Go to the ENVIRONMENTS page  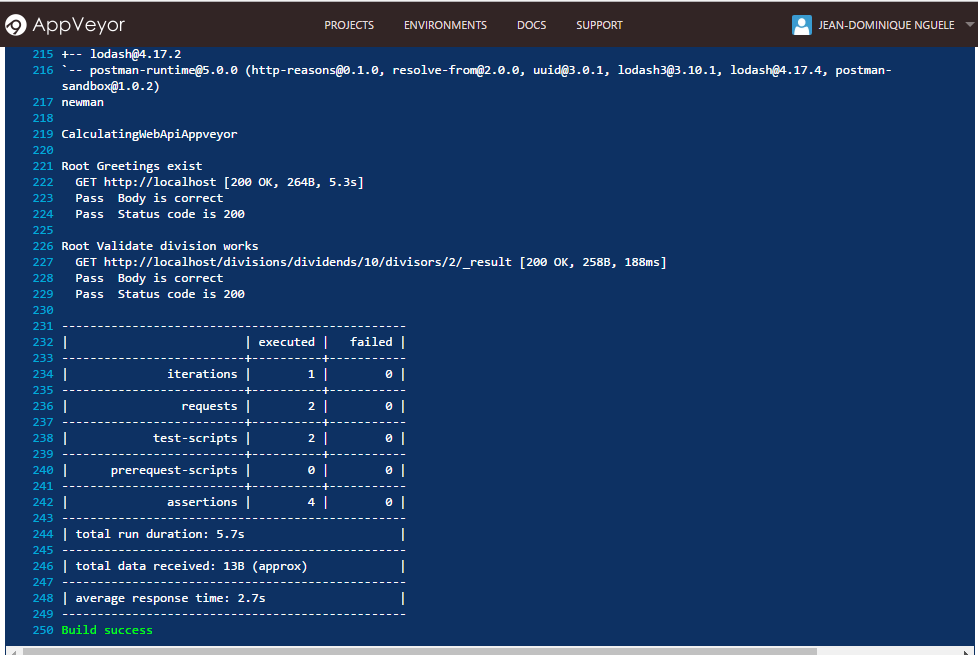pos(445,25)
